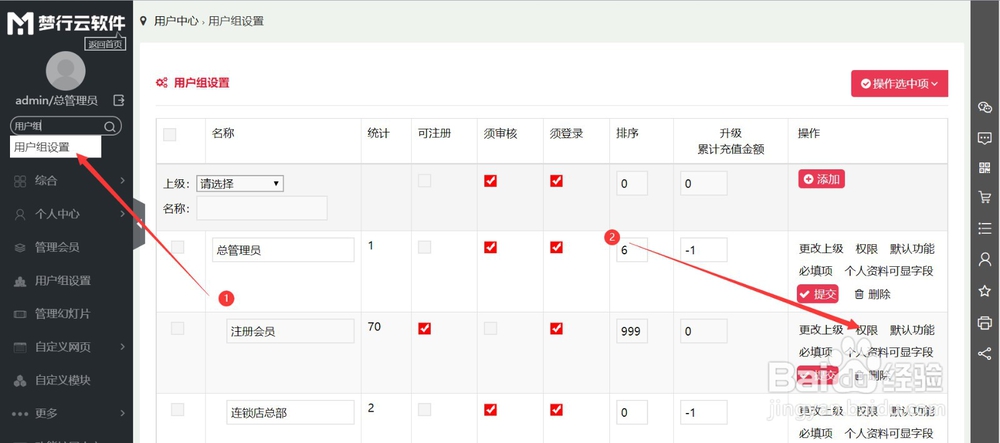This screenshot has height=443, width=1000.
Task: Collapse the sidebar with the arrow handle
Action: pyautogui.click(x=139, y=223)
